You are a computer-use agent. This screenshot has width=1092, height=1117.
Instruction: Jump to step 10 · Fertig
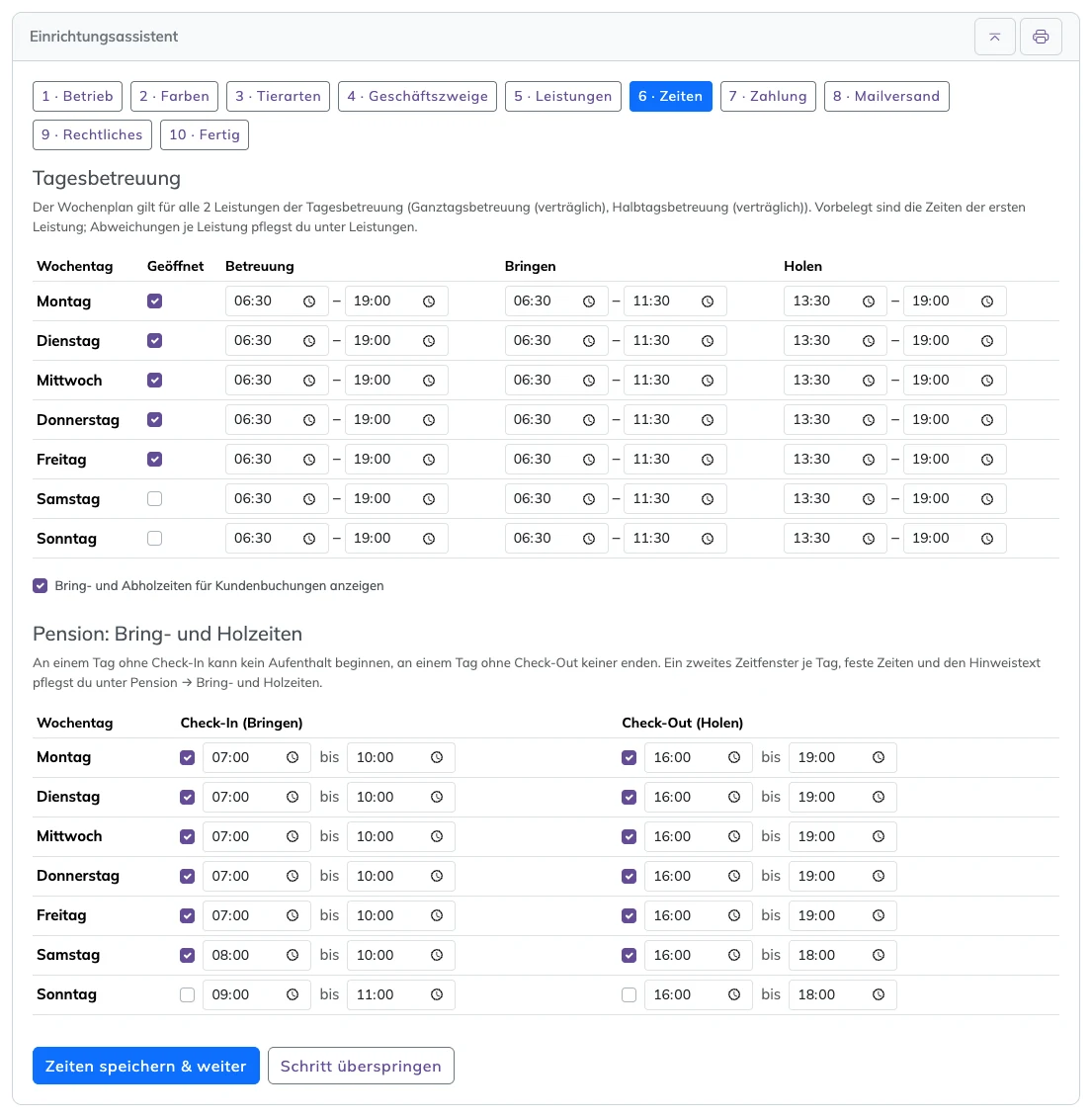[x=205, y=134]
